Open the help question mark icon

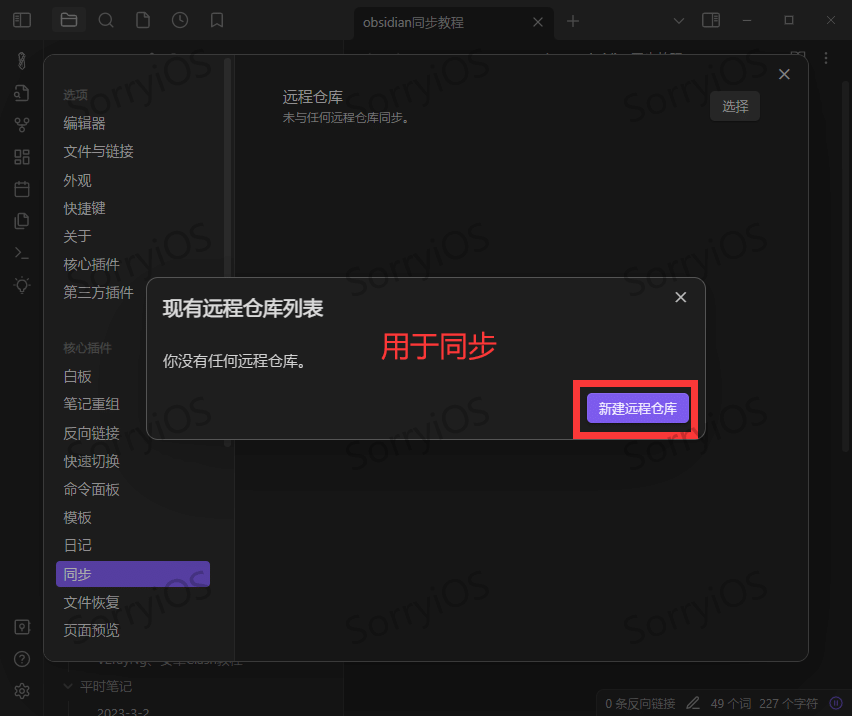pos(22,659)
